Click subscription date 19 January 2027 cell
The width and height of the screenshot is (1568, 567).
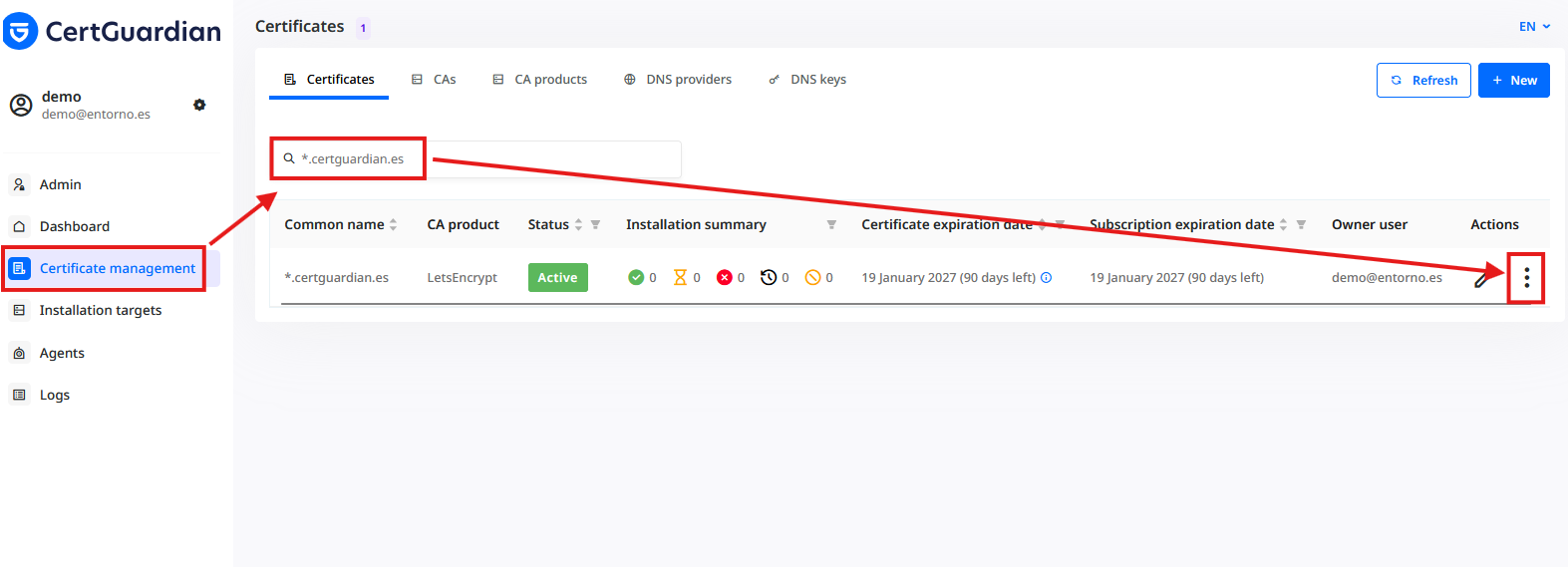[x=1176, y=277]
